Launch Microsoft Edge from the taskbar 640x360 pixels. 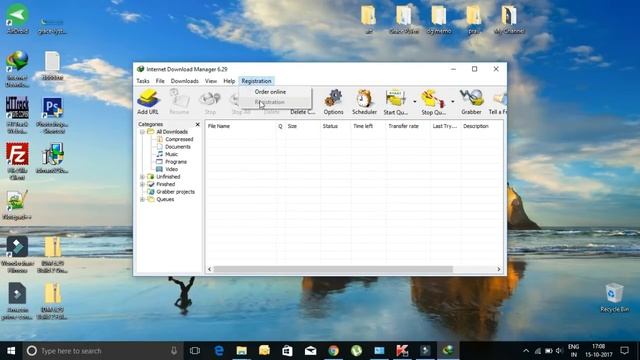point(219,351)
